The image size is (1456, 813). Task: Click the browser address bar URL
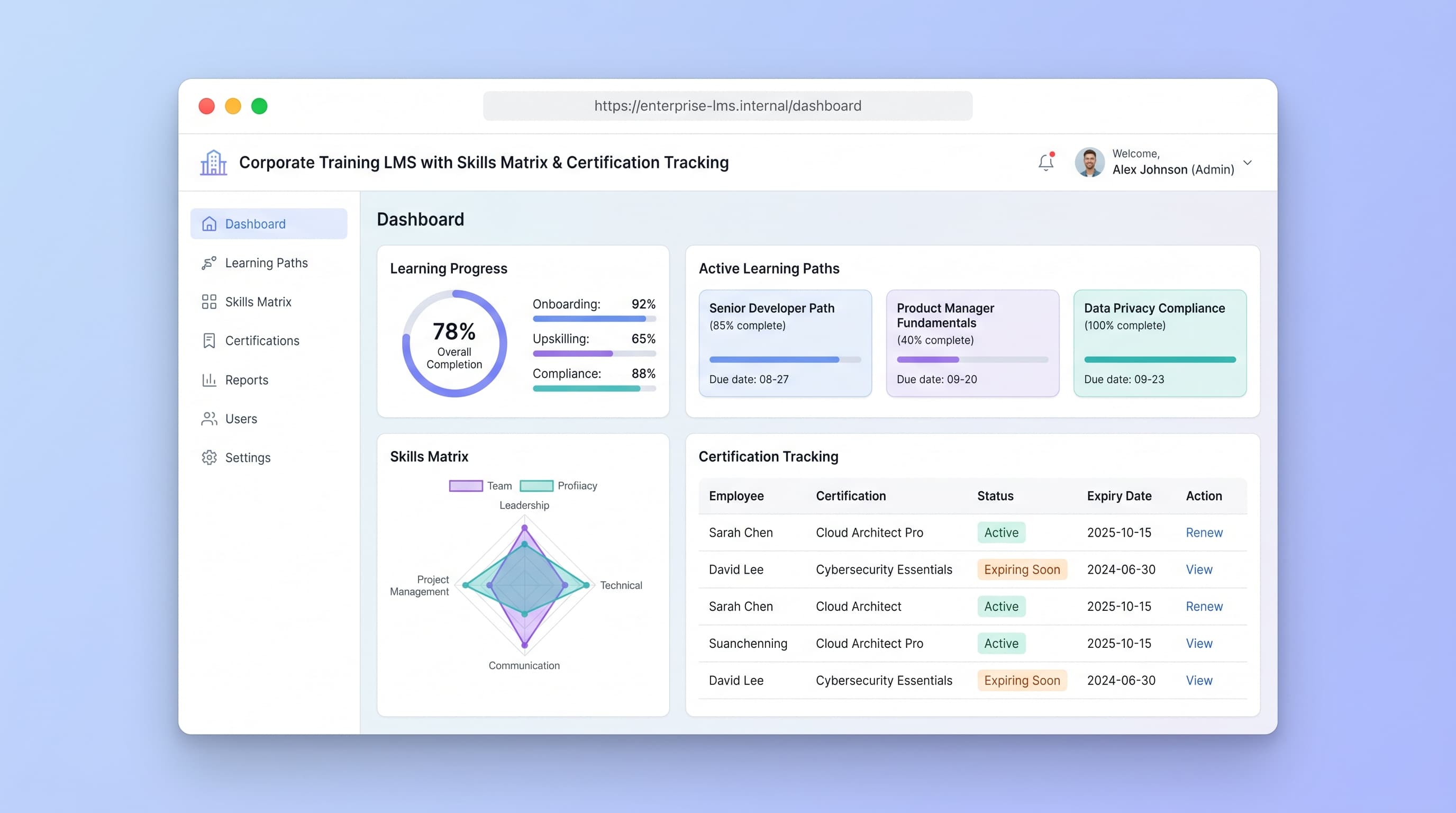[x=727, y=106]
